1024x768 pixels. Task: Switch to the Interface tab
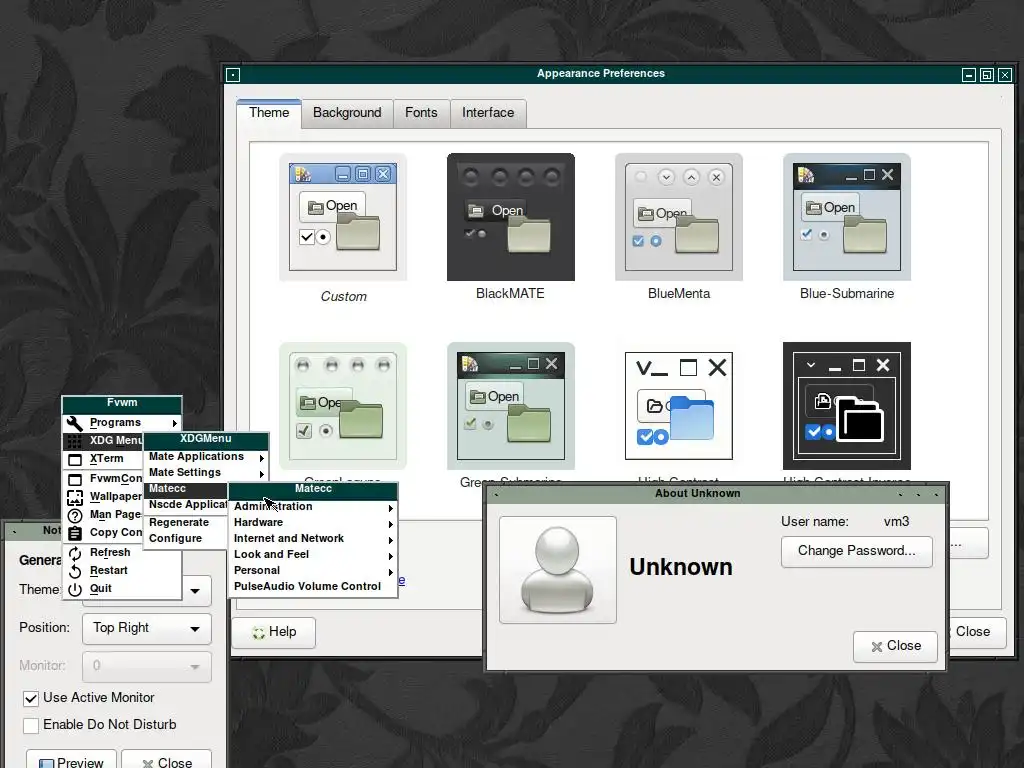coord(488,113)
